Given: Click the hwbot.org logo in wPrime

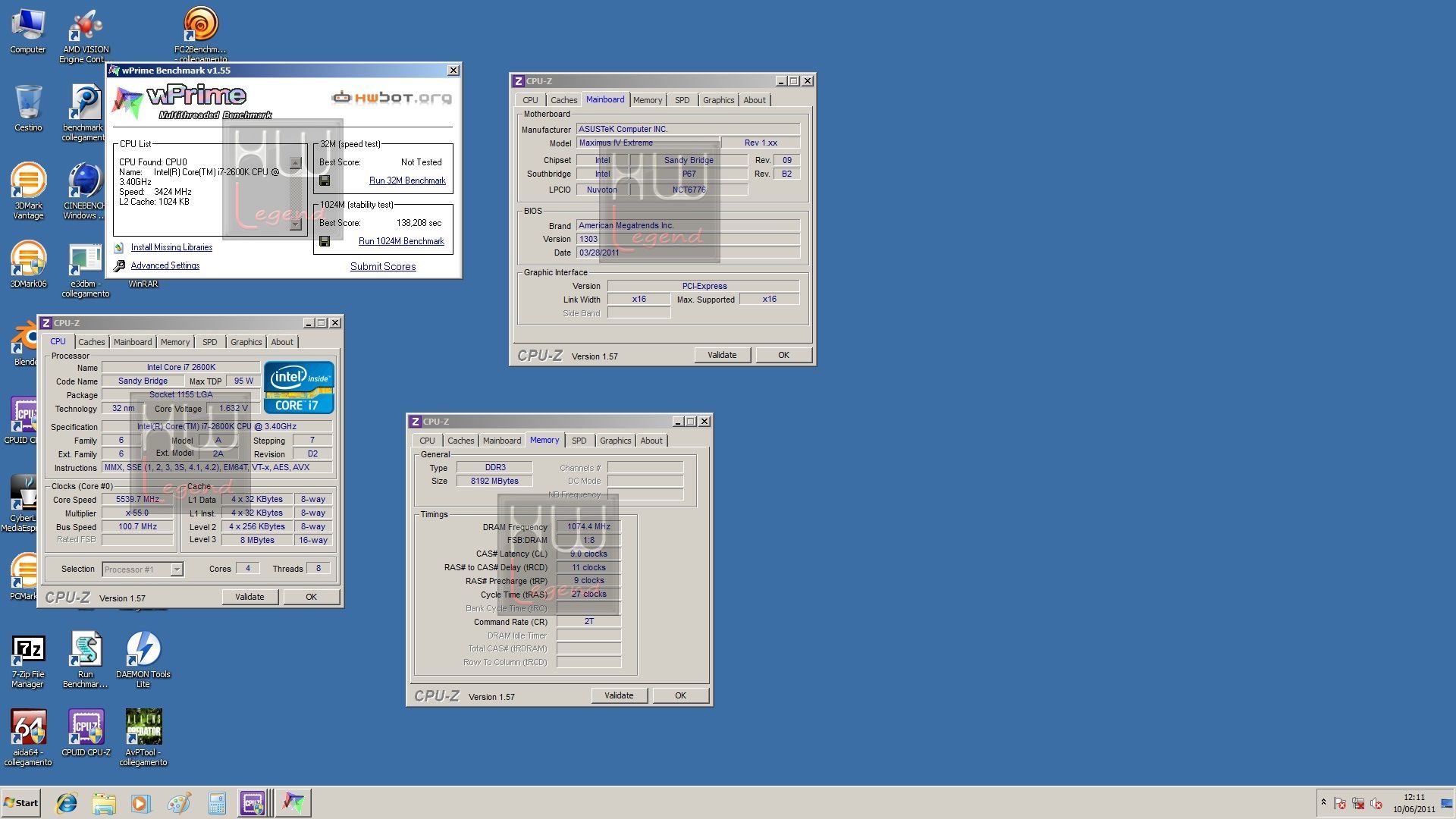Looking at the screenshot, I should click(391, 97).
